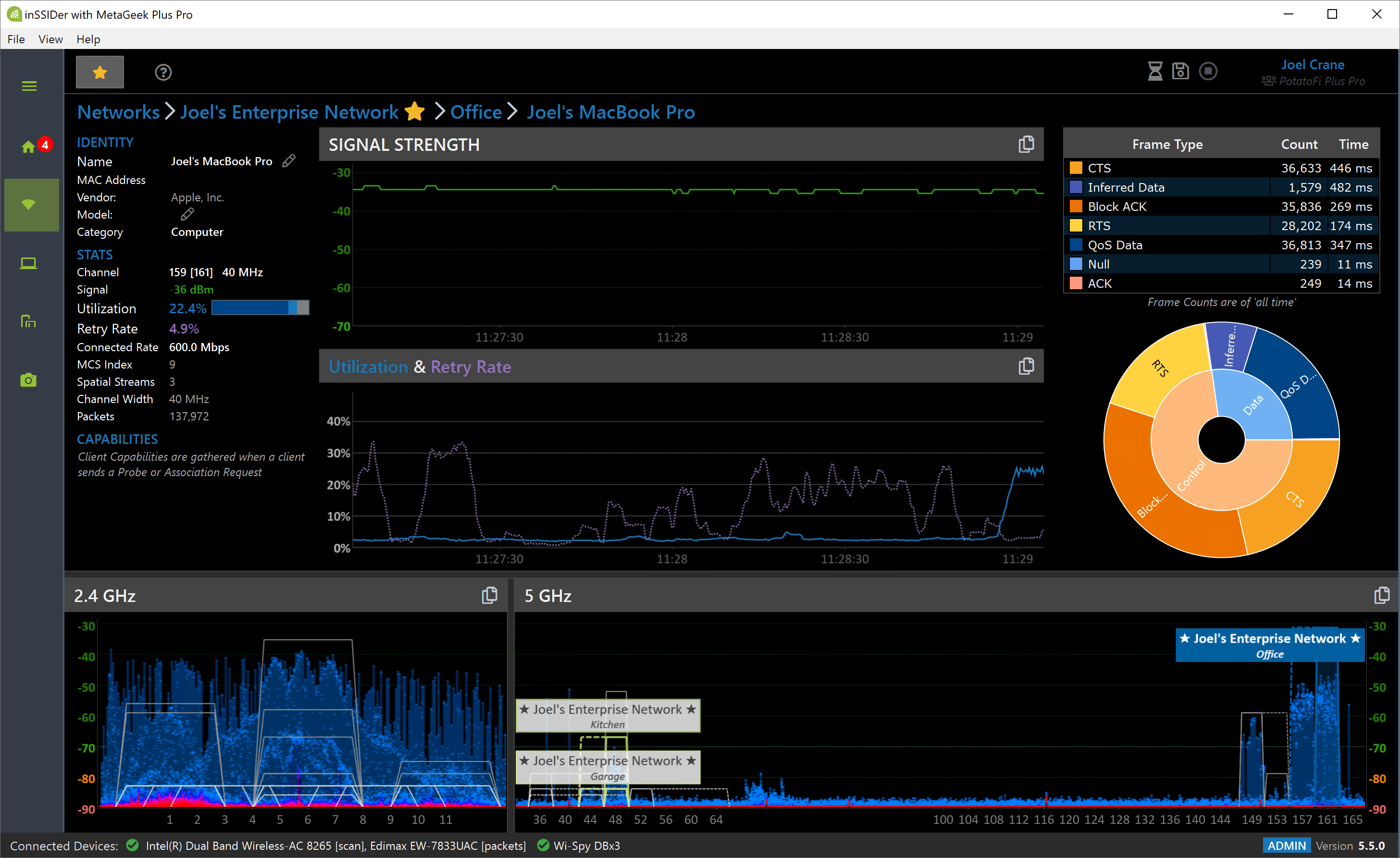Click the 600.0 Mbps connected rate

[199, 347]
